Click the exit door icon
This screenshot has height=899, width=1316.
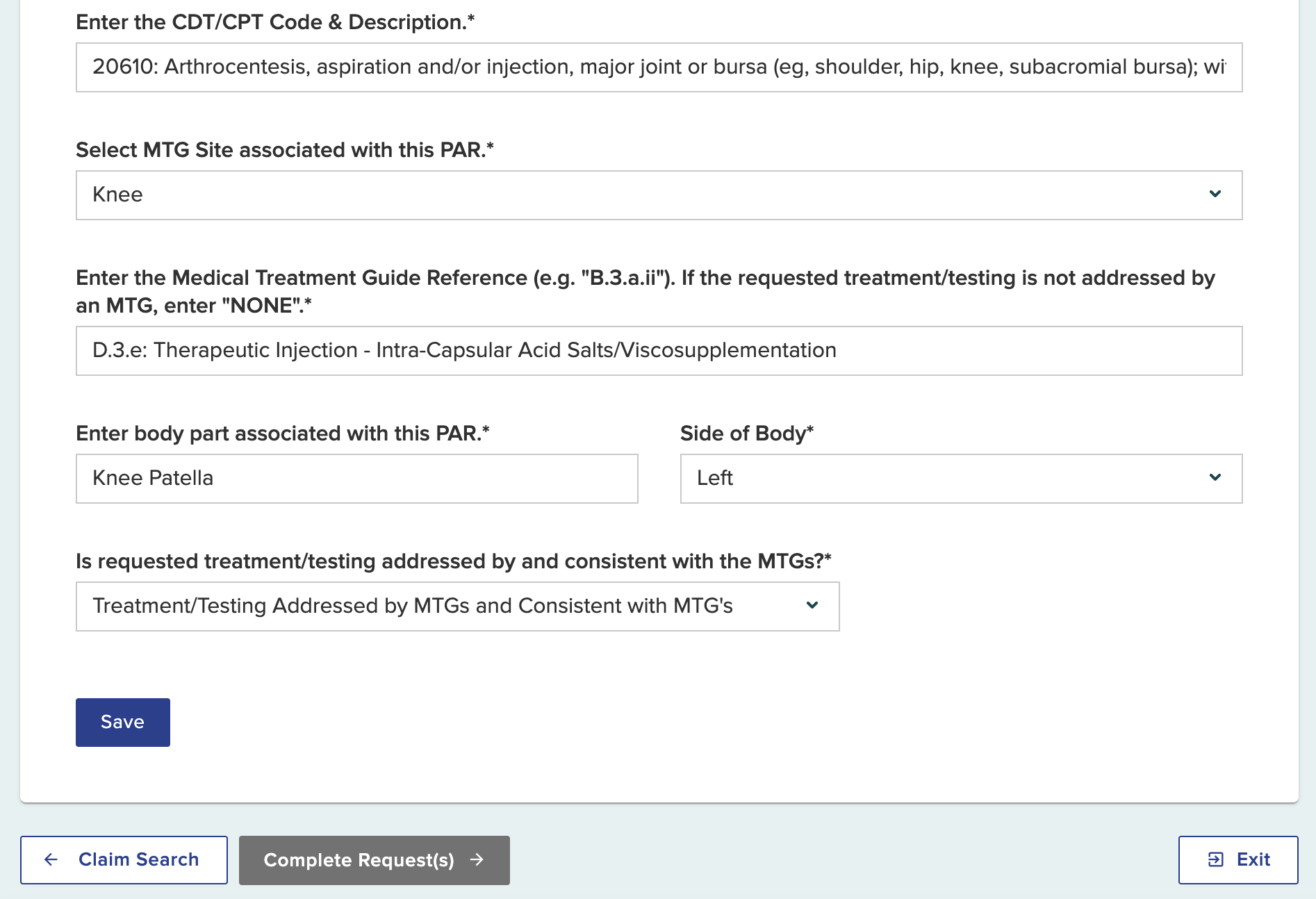point(1215,860)
